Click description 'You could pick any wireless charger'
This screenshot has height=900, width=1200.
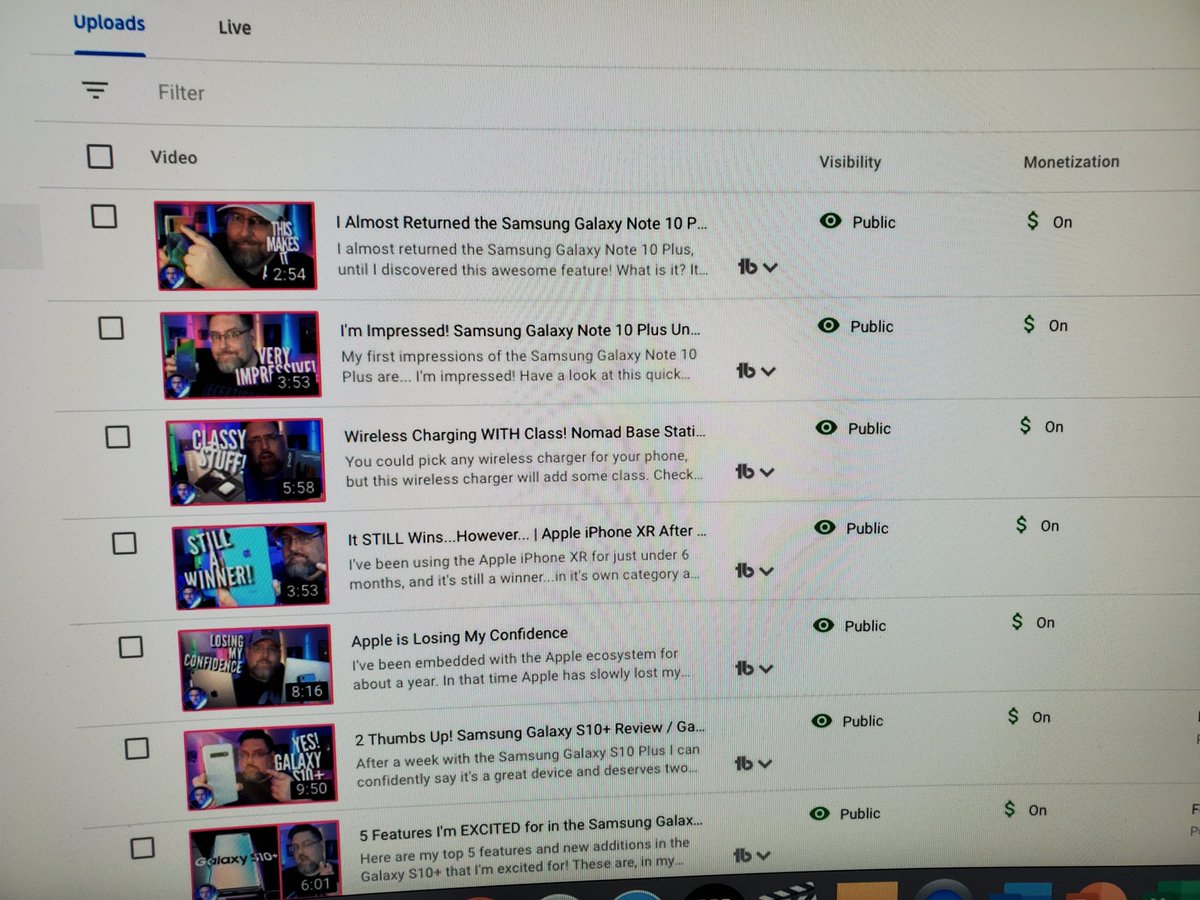tap(524, 467)
